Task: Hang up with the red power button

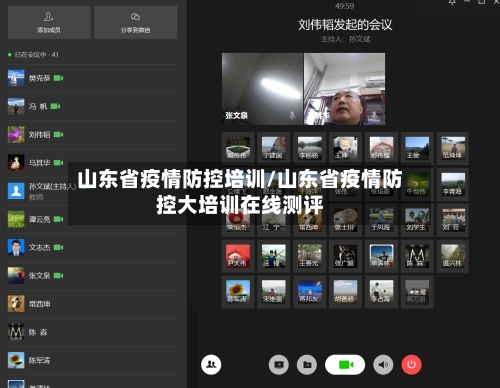Action: click(412, 365)
